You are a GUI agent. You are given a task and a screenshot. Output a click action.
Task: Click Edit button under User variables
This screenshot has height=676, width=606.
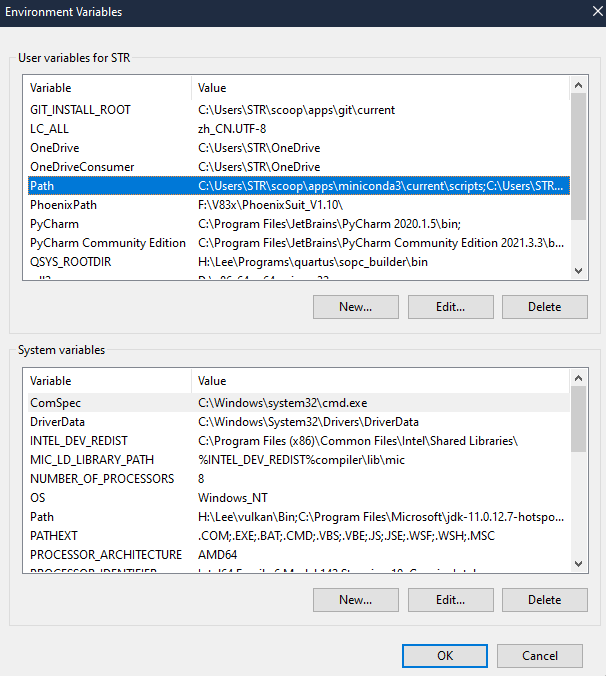450,307
